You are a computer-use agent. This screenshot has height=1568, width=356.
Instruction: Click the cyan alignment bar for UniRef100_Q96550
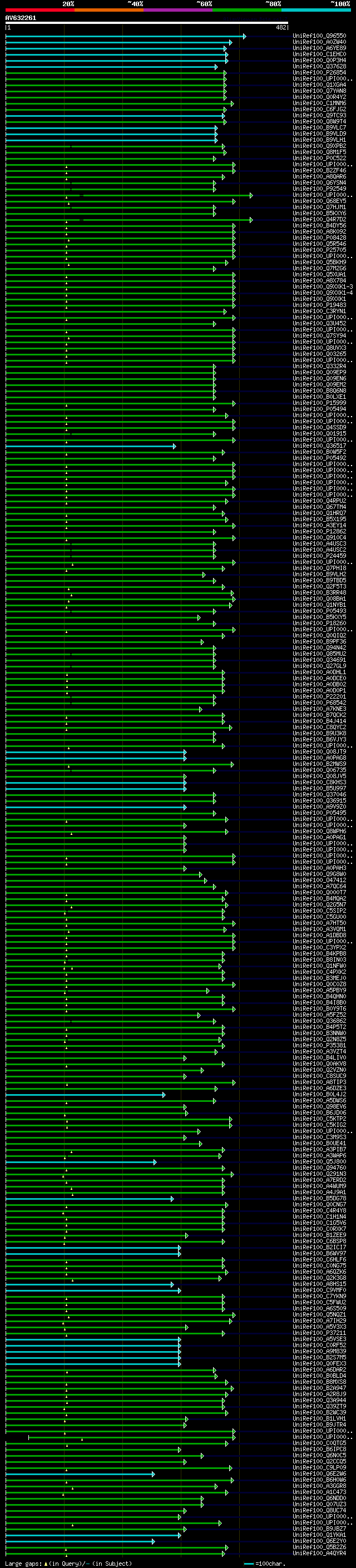click(x=125, y=36)
